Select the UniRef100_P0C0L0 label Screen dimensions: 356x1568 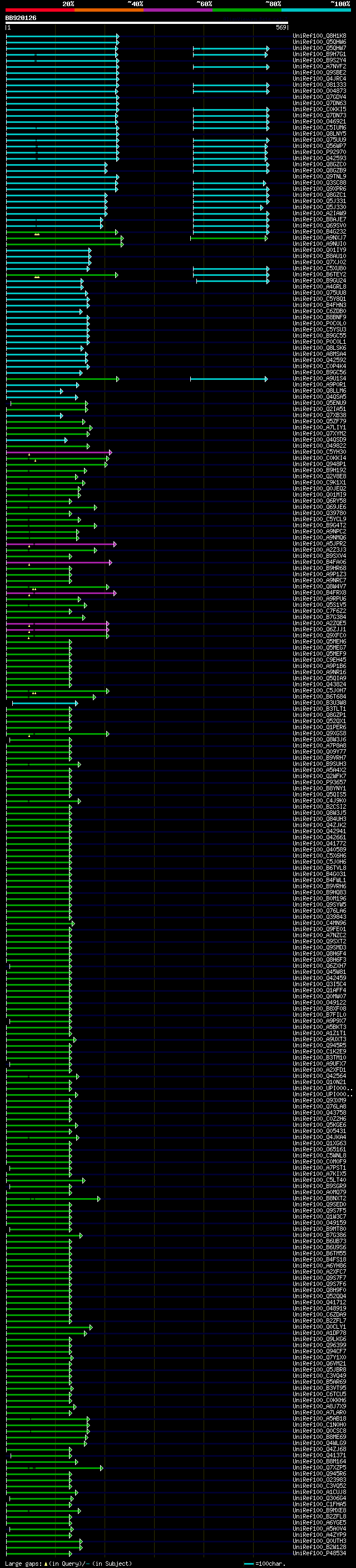pos(319,324)
